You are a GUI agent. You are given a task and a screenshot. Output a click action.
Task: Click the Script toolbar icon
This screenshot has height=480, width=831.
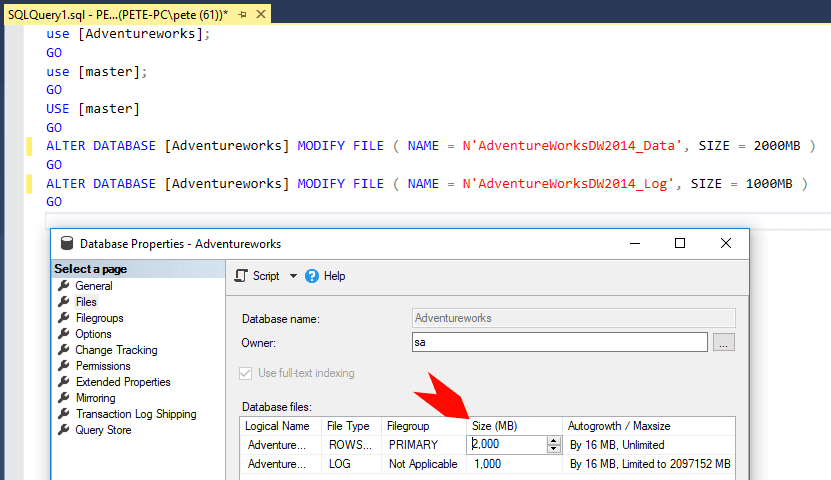241,276
